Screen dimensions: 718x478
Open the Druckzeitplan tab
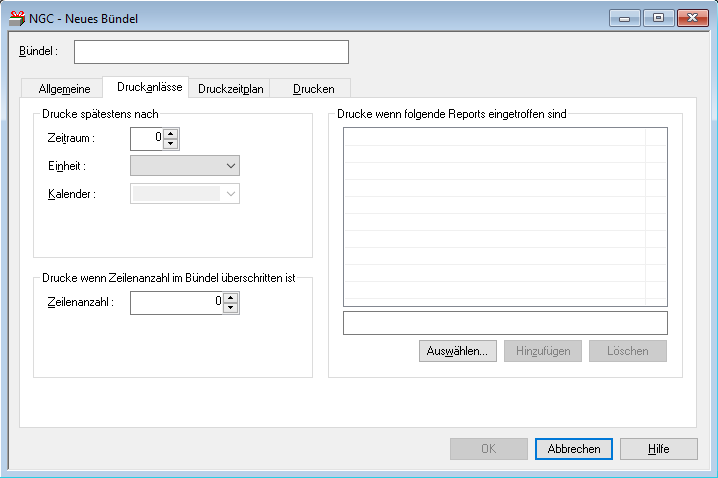(230, 89)
